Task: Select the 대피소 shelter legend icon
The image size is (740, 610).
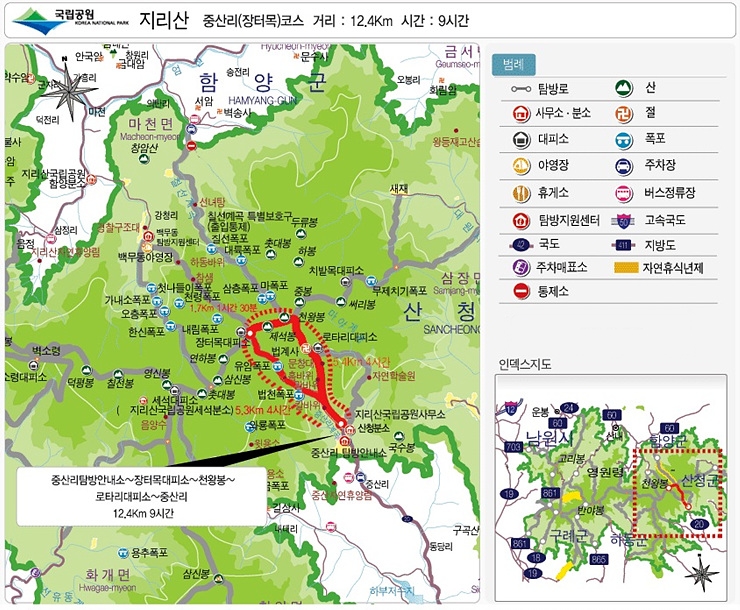Action: 521,140
